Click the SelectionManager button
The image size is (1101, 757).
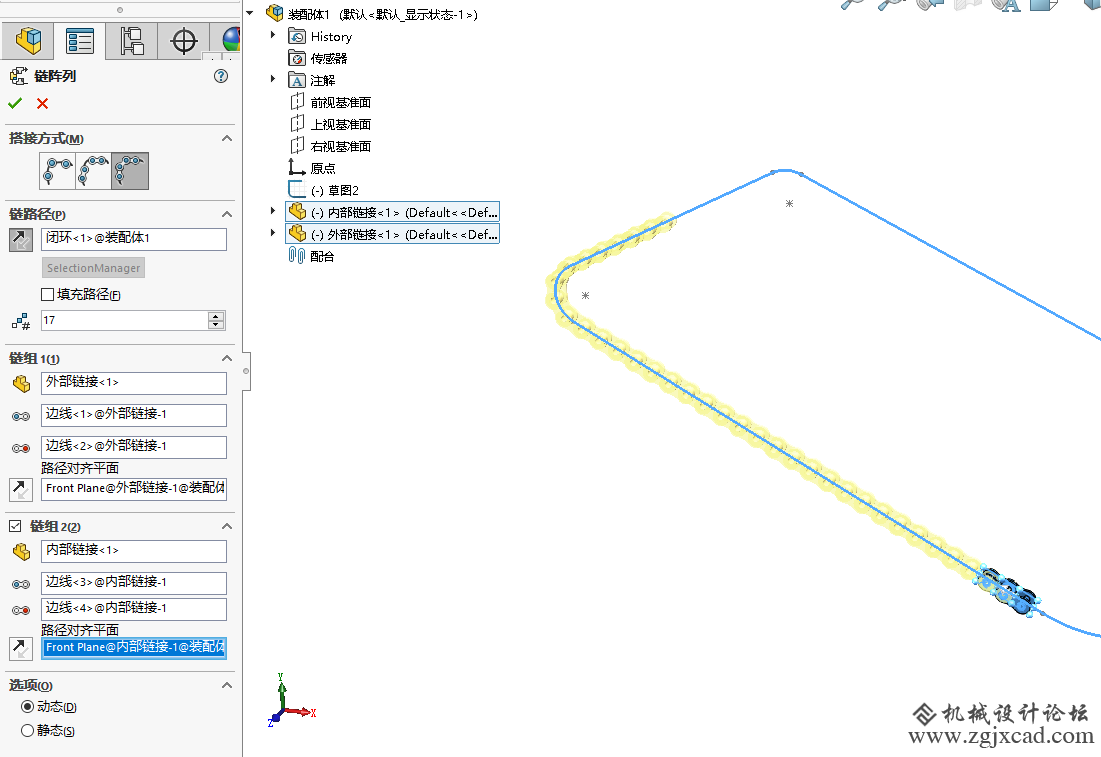(x=93, y=268)
